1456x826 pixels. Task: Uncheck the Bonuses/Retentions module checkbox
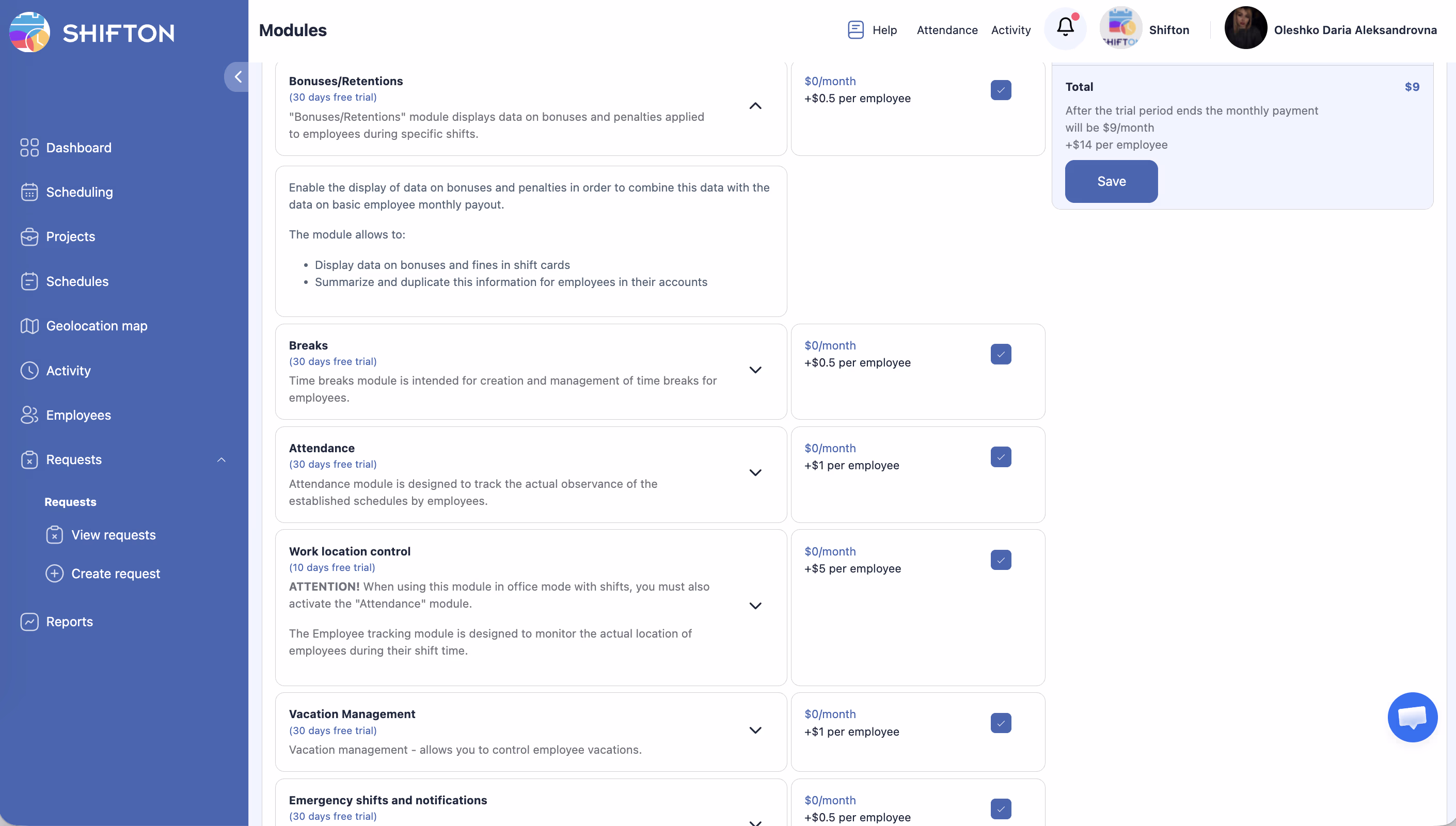[x=1001, y=90]
